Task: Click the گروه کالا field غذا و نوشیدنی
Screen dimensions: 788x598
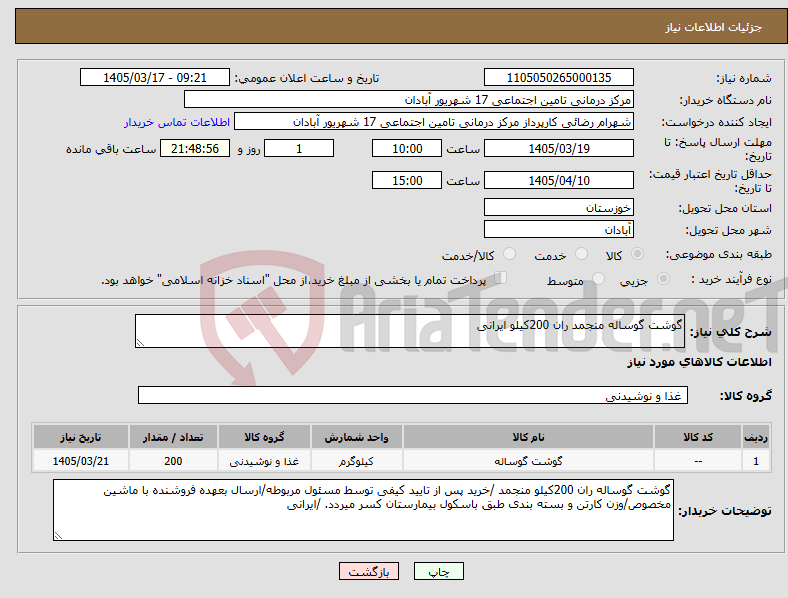Action: coord(413,395)
